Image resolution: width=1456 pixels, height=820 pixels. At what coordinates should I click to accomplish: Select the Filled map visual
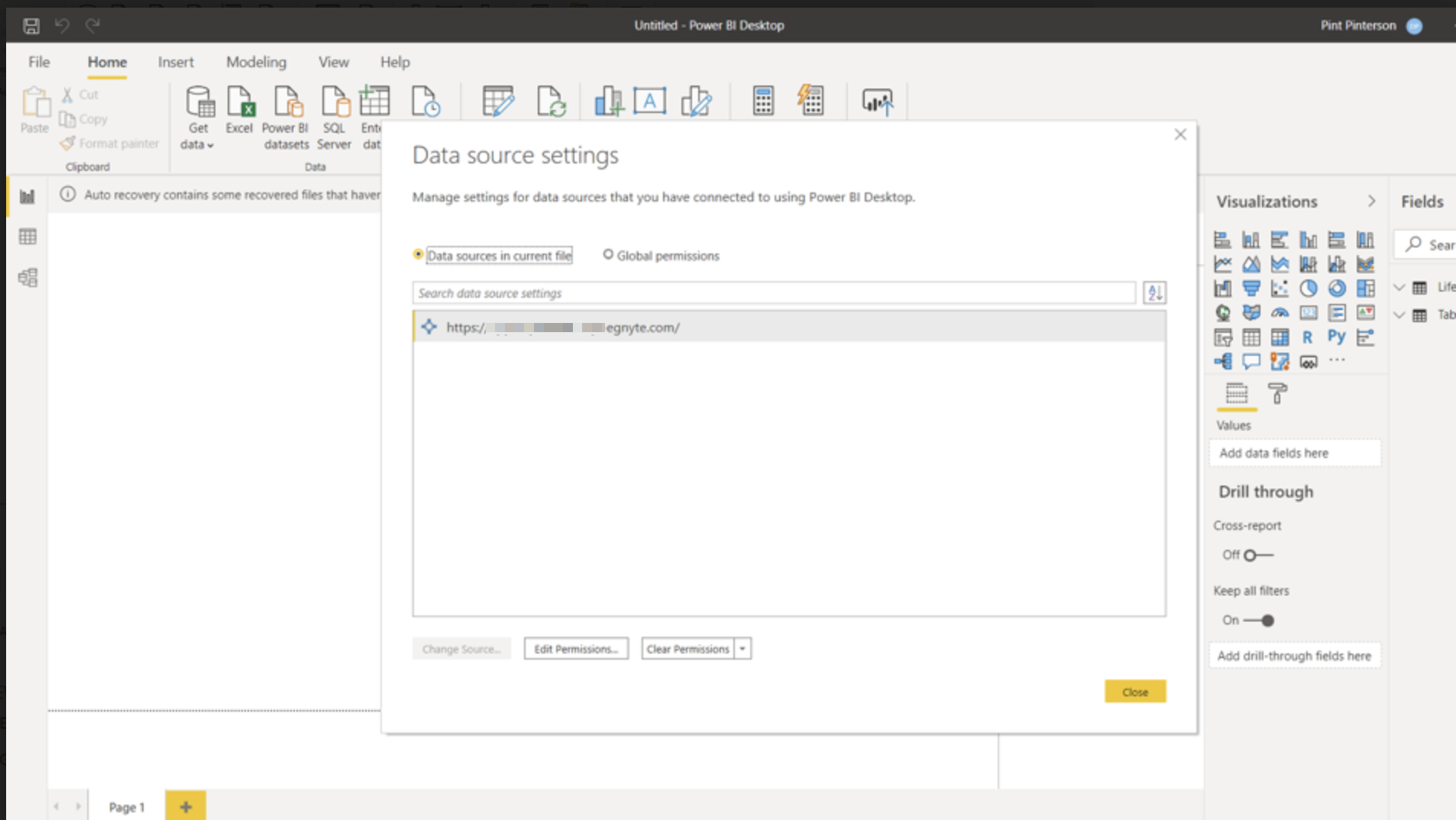[1251, 313]
